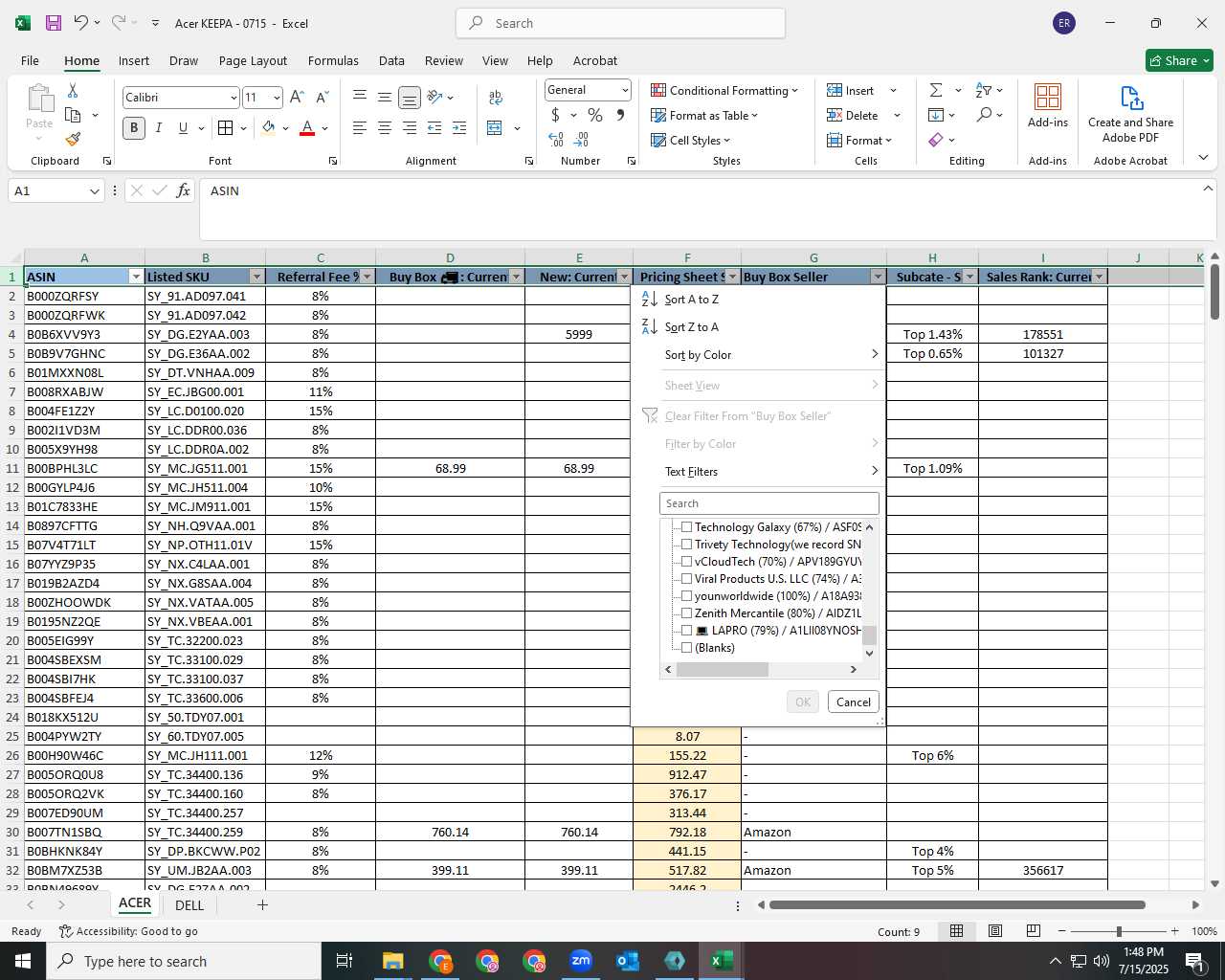Screen dimensions: 1225x980
Task: Check Viral Products U.S. LLC option
Action: (x=686, y=579)
